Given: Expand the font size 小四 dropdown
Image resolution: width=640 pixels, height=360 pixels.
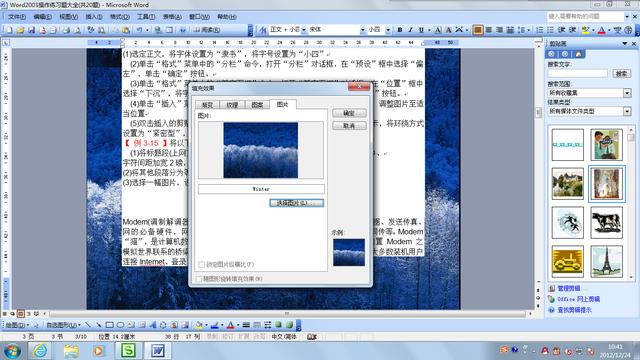Looking at the screenshot, I should pyautogui.click(x=388, y=30).
